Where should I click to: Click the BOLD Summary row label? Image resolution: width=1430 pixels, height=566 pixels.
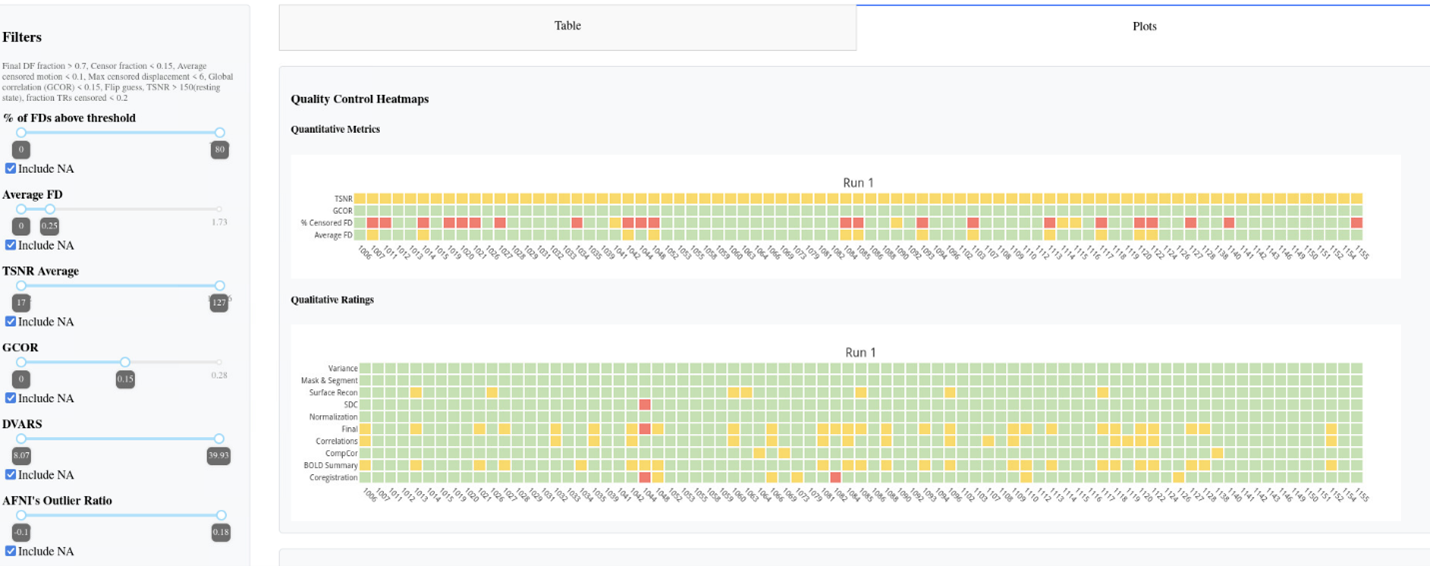[331, 465]
